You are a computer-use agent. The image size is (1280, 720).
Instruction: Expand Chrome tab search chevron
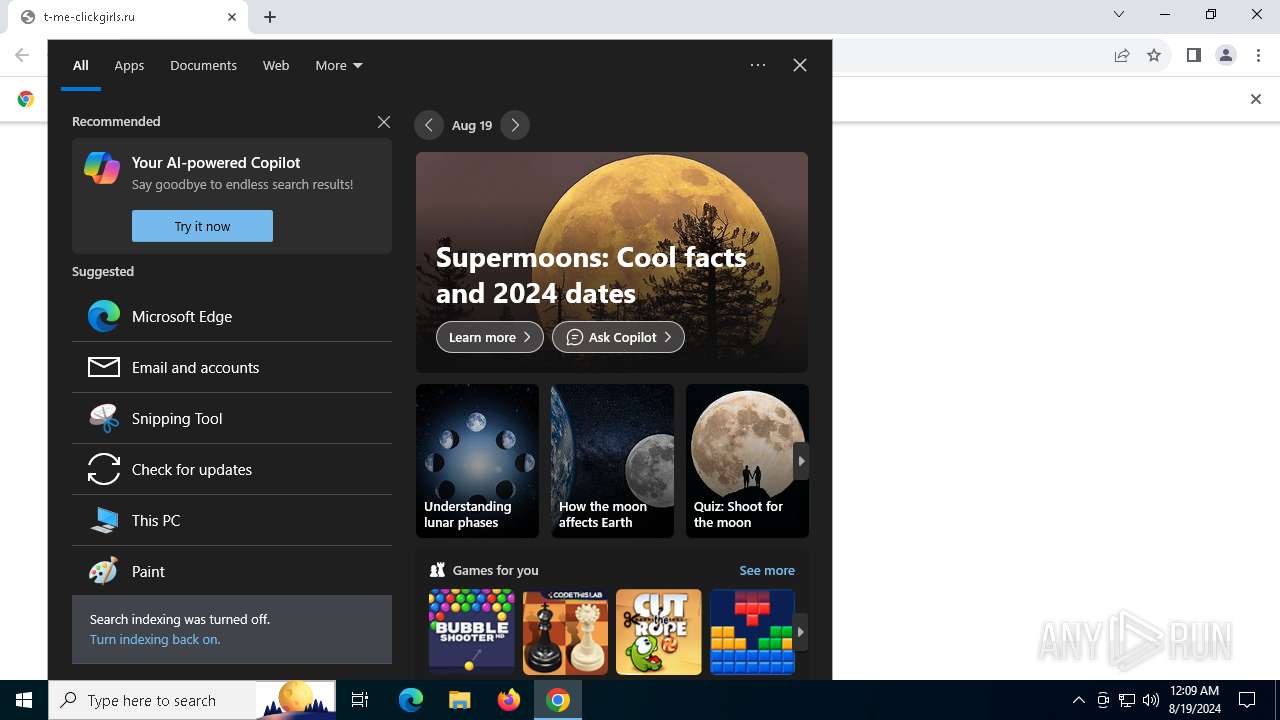click(x=1119, y=14)
